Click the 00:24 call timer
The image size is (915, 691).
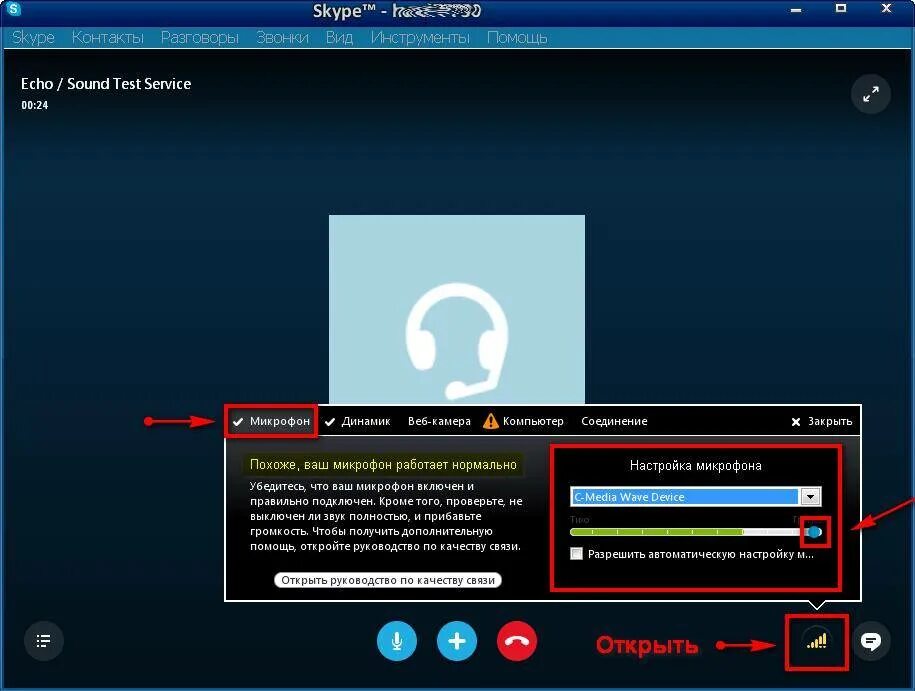click(x=34, y=105)
